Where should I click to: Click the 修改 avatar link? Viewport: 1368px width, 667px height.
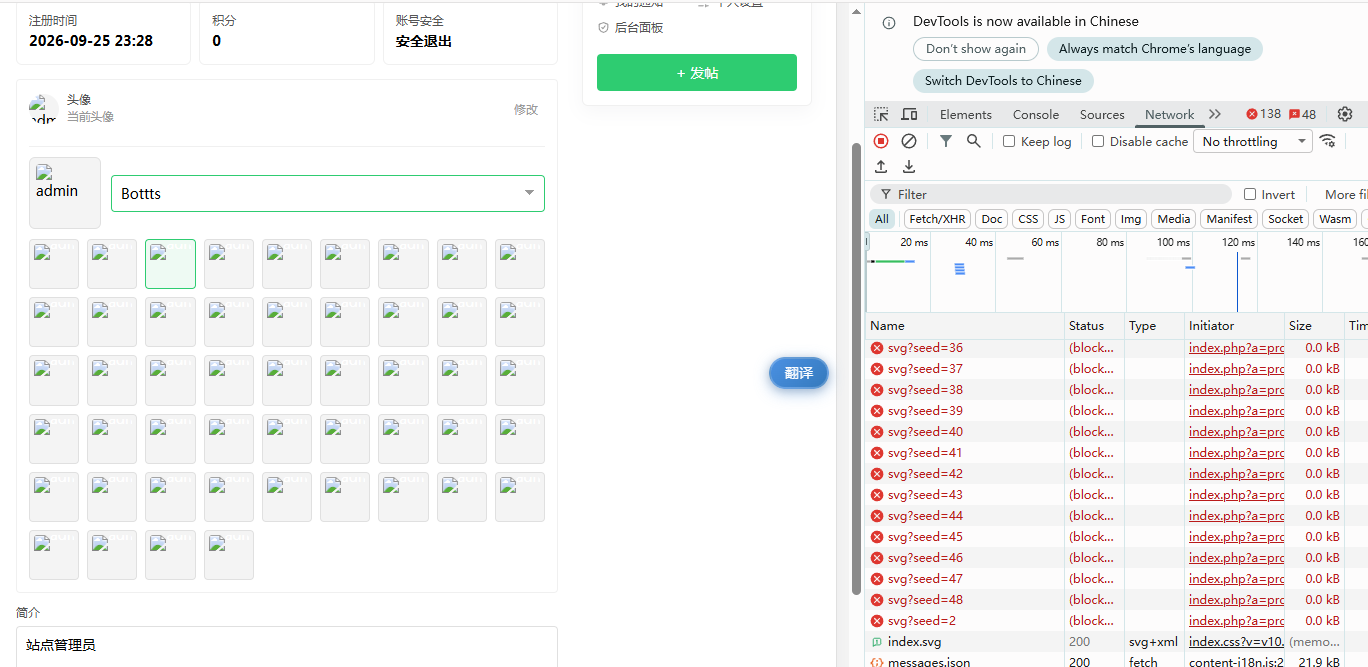point(526,109)
